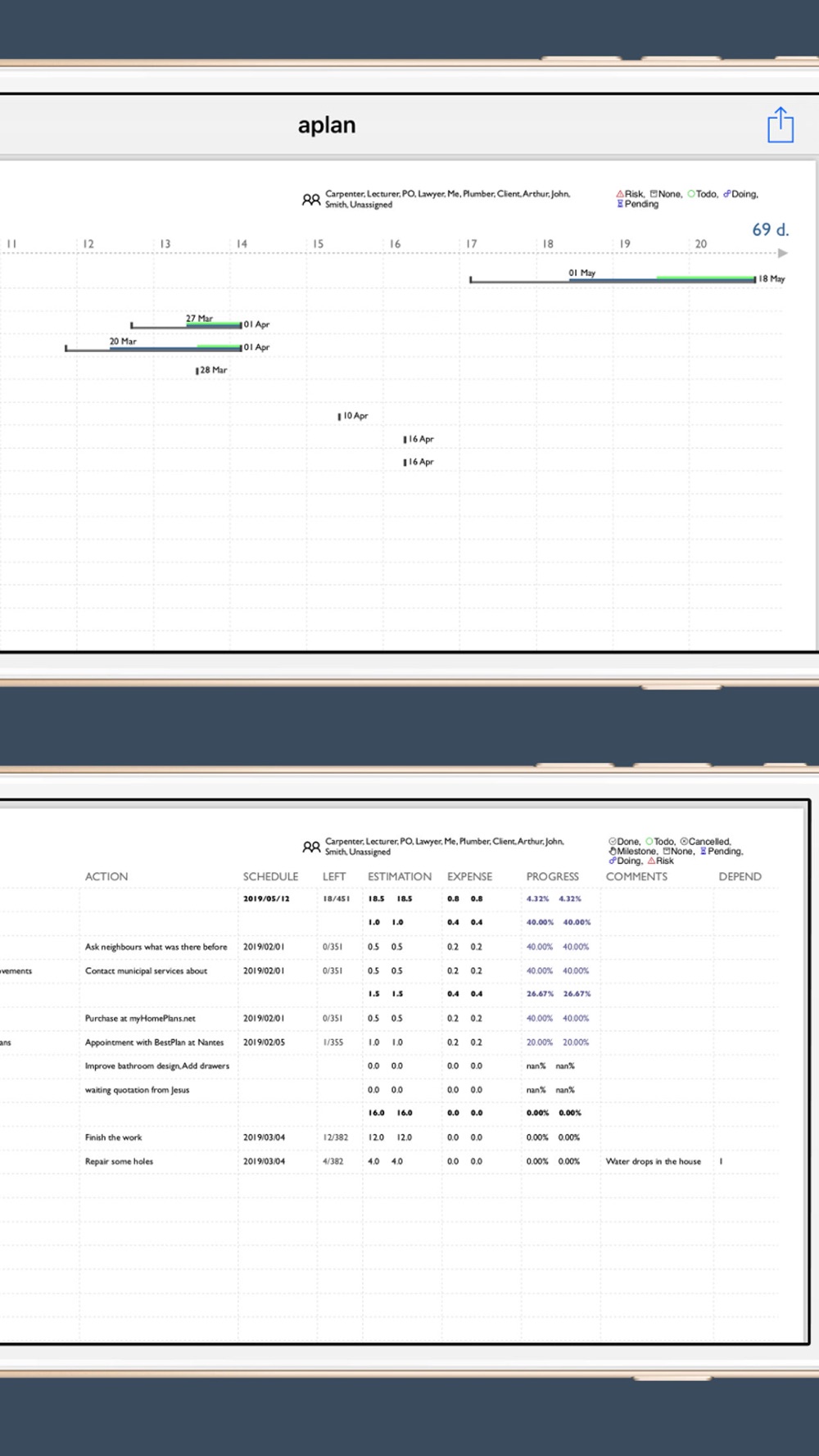Viewport: 819px width, 1456px height.
Task: Select the Cancelled status icon in the legend
Action: (x=684, y=842)
